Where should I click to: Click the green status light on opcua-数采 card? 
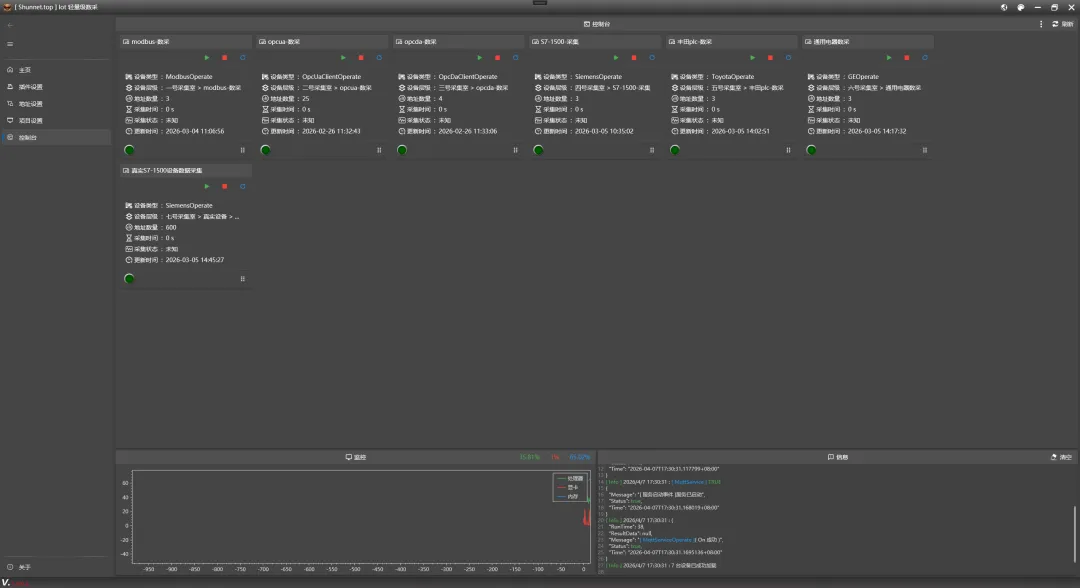[265, 150]
